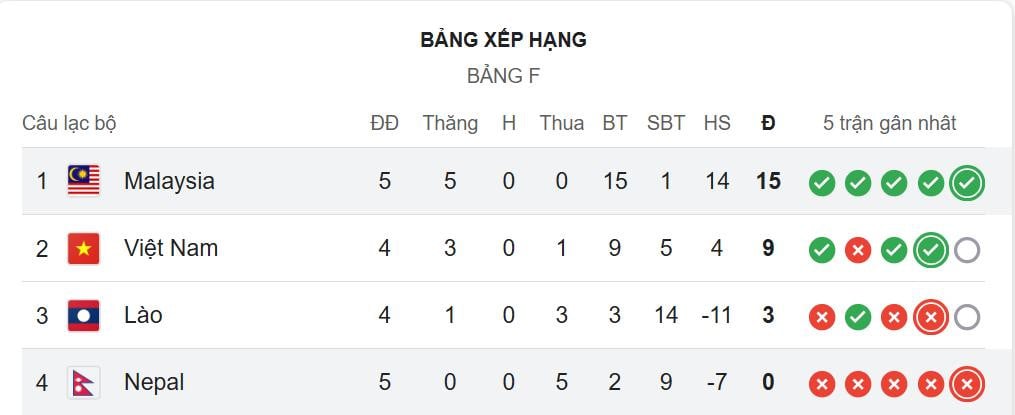
Task: Click the BẢNG F group label
Action: point(503,76)
